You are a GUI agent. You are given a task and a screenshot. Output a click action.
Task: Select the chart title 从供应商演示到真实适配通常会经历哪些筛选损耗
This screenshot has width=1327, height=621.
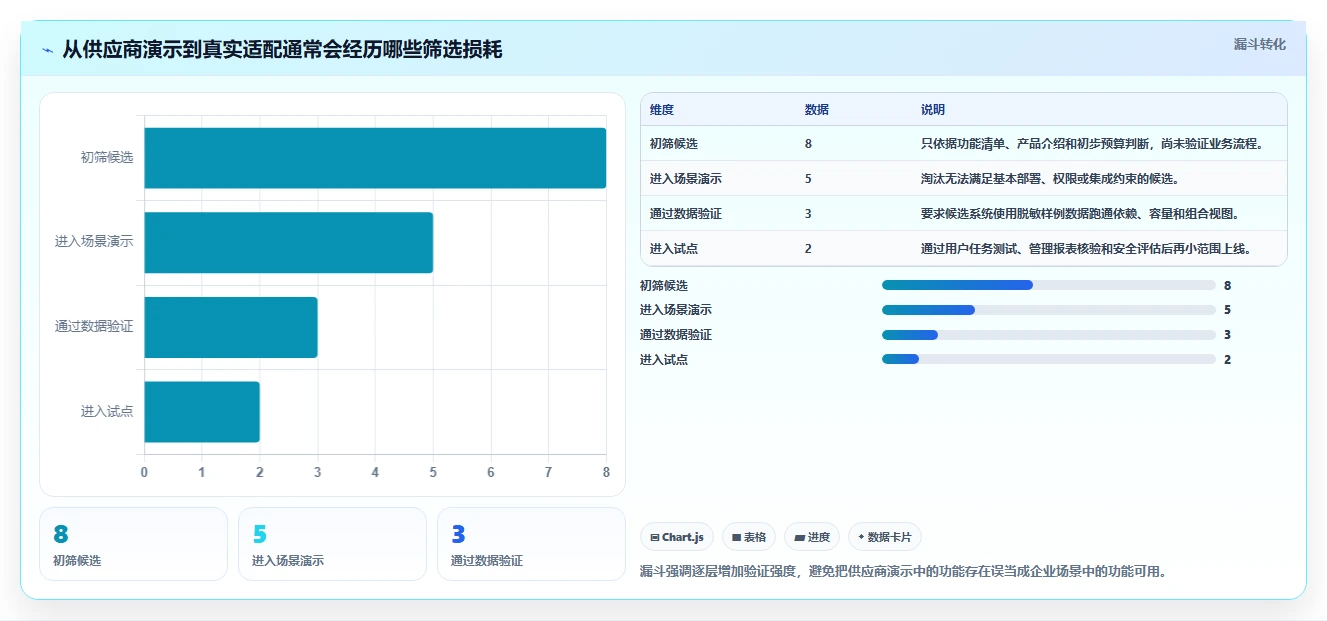click(x=282, y=50)
